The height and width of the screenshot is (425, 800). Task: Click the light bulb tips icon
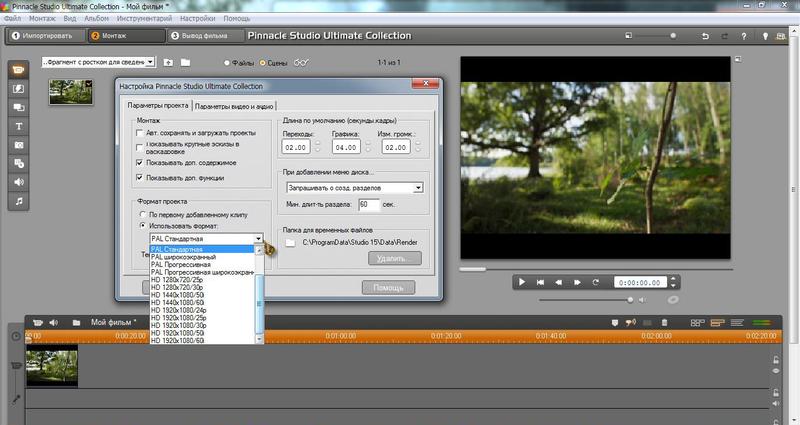click(765, 36)
